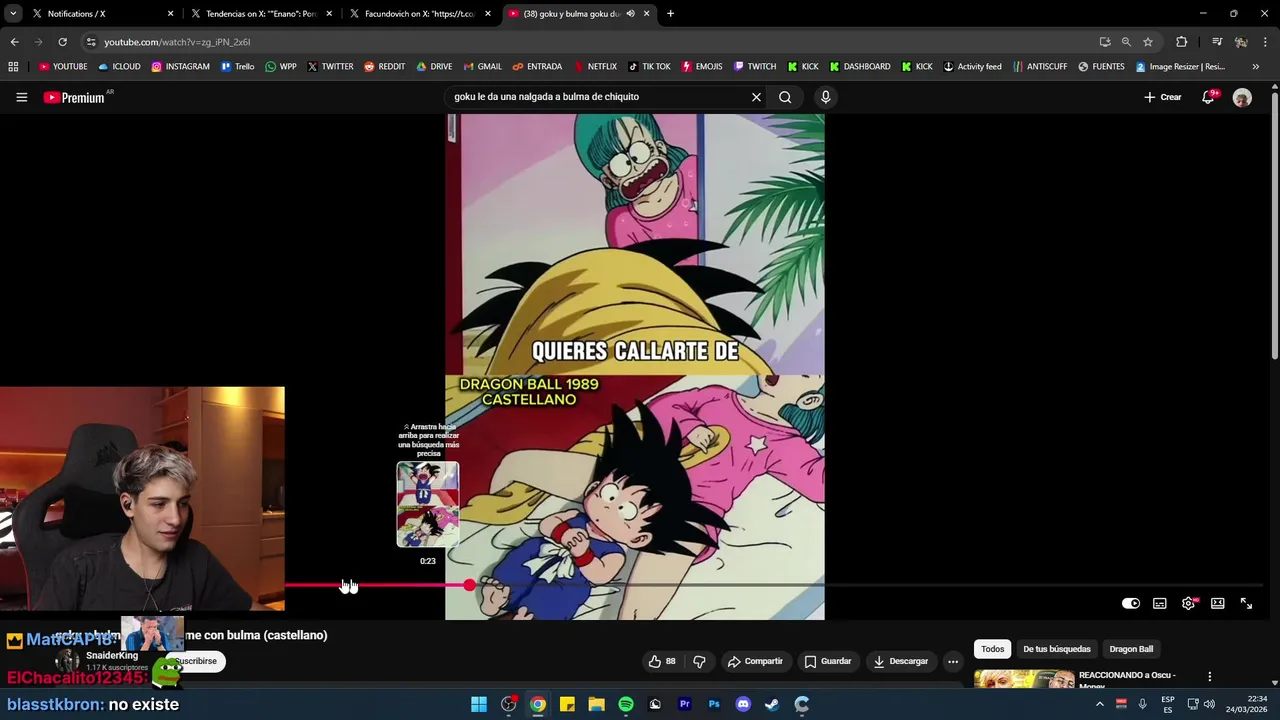The width and height of the screenshot is (1280, 720).
Task: Switch to theater mode in the player
Action: point(1217,603)
